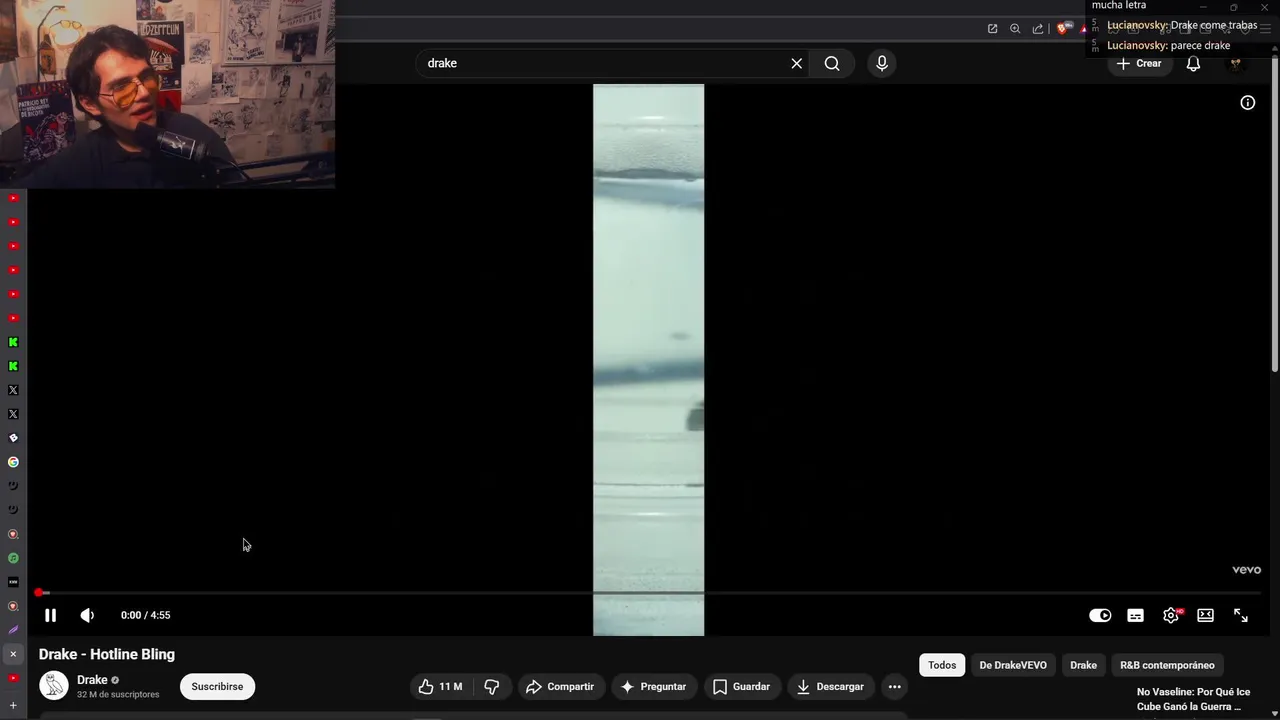Click the magnifier search button
This screenshot has width=1280, height=720.
[832, 63]
